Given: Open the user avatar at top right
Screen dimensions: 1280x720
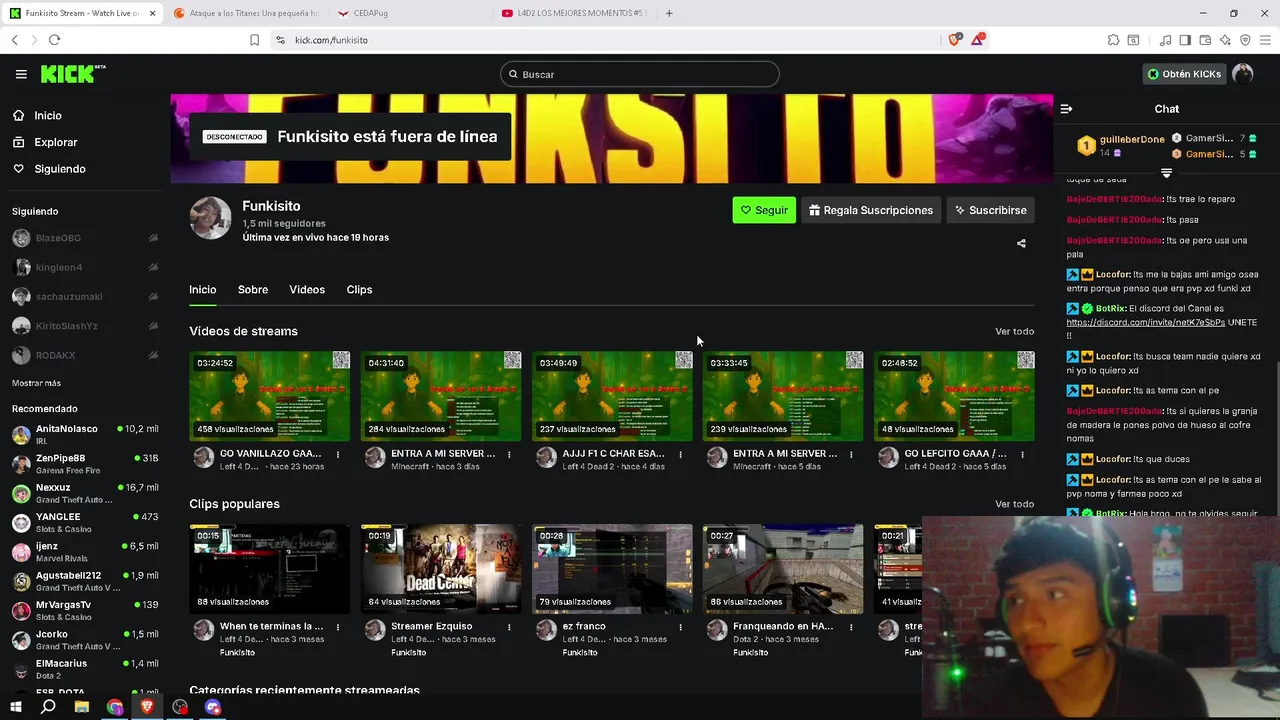Looking at the screenshot, I should pos(1243,74).
